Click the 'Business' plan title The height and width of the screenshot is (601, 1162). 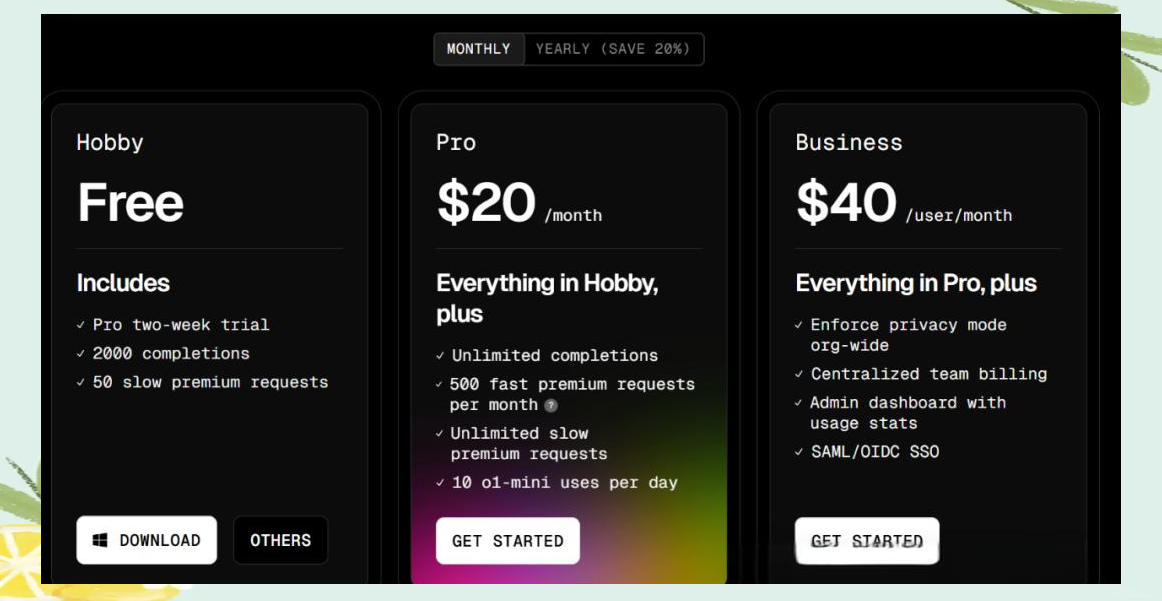click(848, 143)
